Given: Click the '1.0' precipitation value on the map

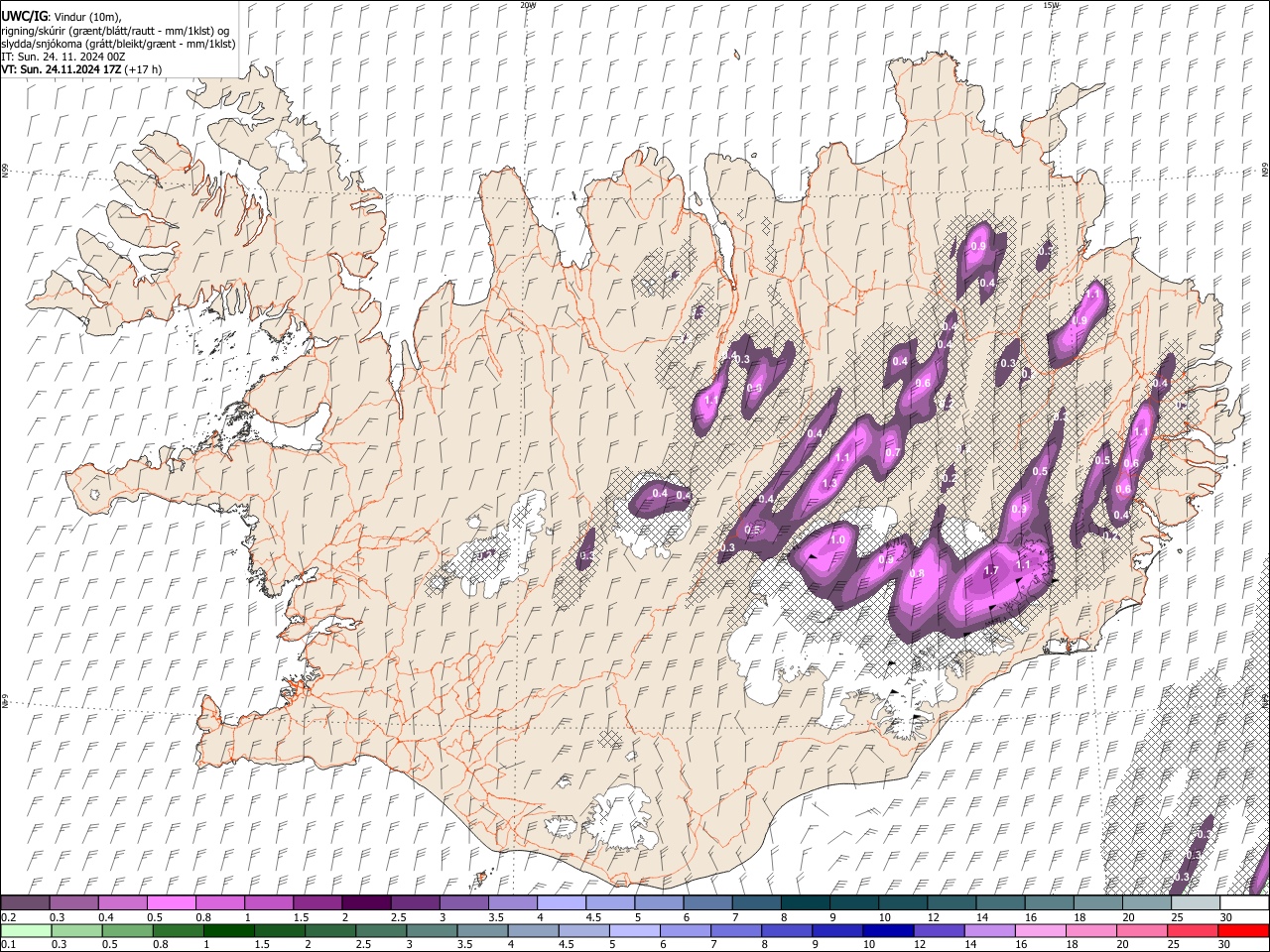Looking at the screenshot, I should click(837, 540).
